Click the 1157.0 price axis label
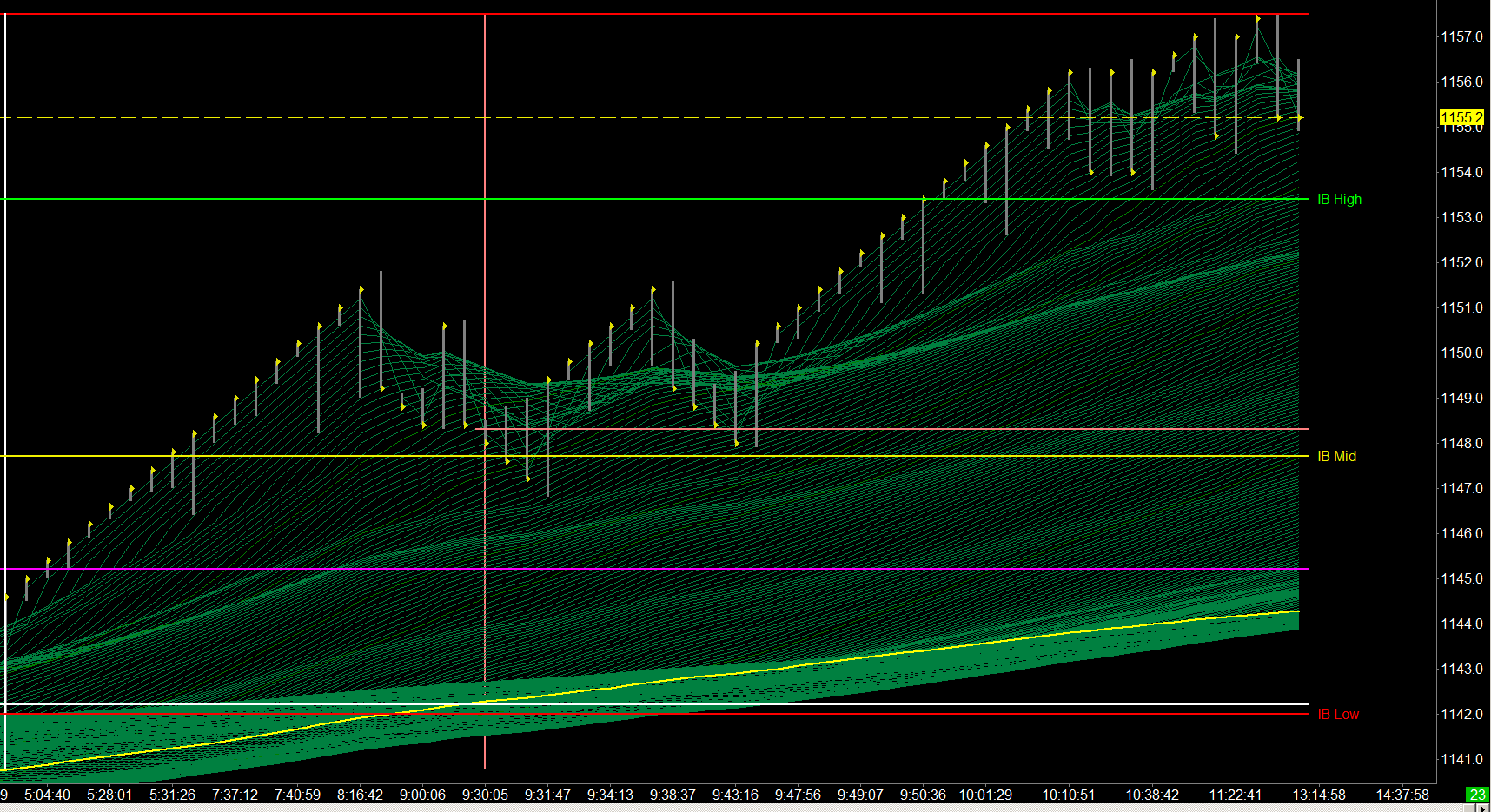The image size is (1491, 812). tap(1461, 37)
